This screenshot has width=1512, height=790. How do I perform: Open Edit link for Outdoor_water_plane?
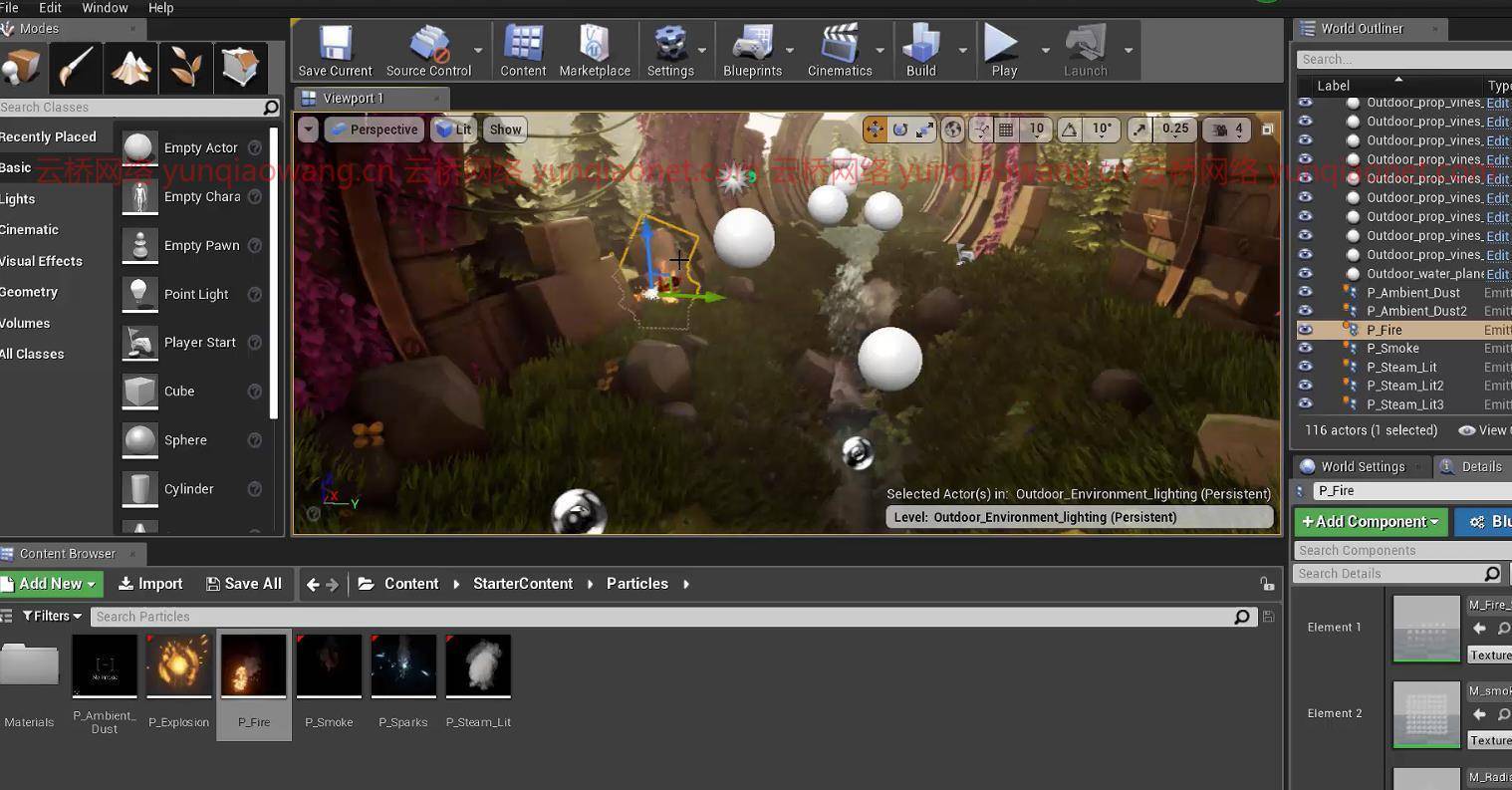point(1497,274)
